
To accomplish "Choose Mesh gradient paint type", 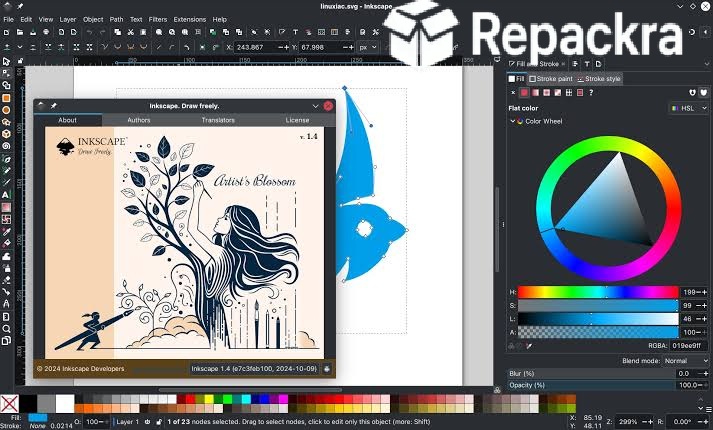I will click(x=557, y=93).
